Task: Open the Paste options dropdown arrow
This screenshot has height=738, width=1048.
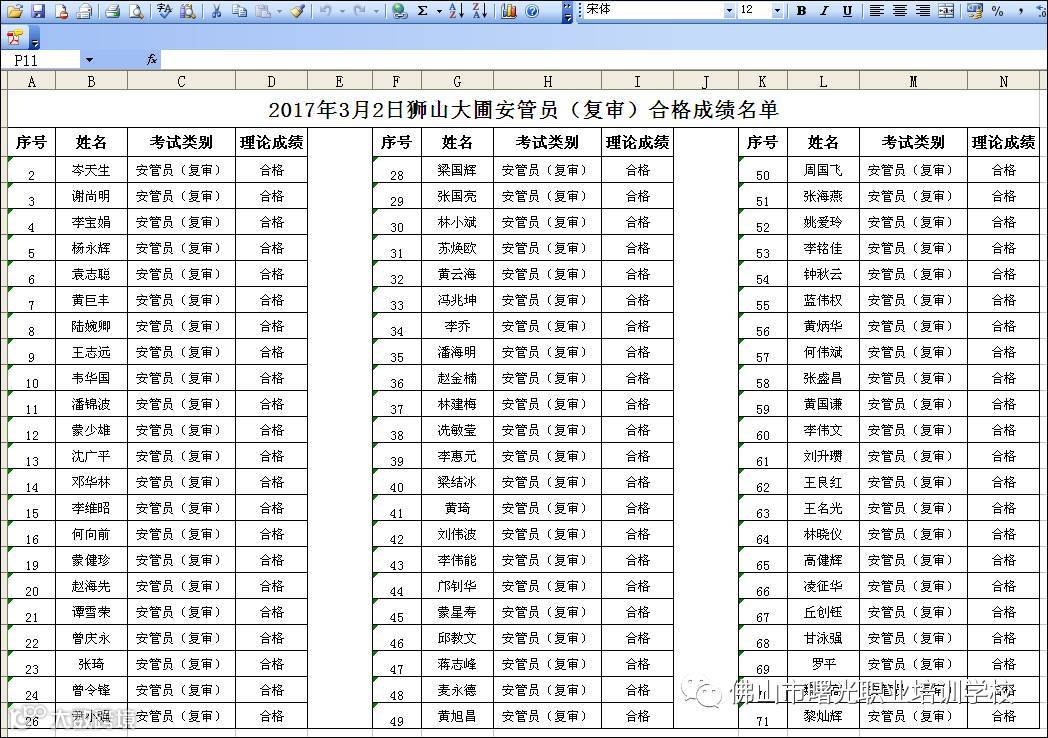Action: [279, 11]
